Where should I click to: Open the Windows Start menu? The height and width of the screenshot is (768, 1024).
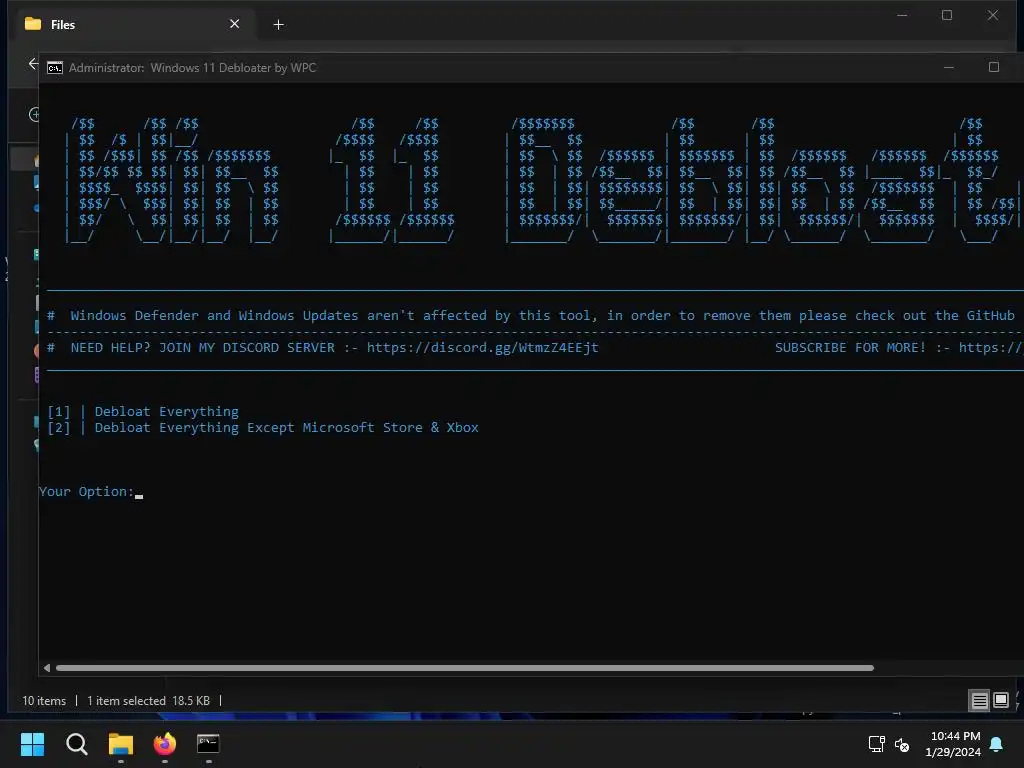pyautogui.click(x=32, y=744)
